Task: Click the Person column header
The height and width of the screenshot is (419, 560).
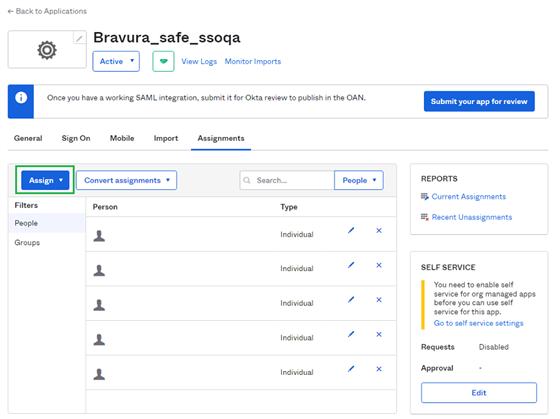Action: [x=105, y=207]
